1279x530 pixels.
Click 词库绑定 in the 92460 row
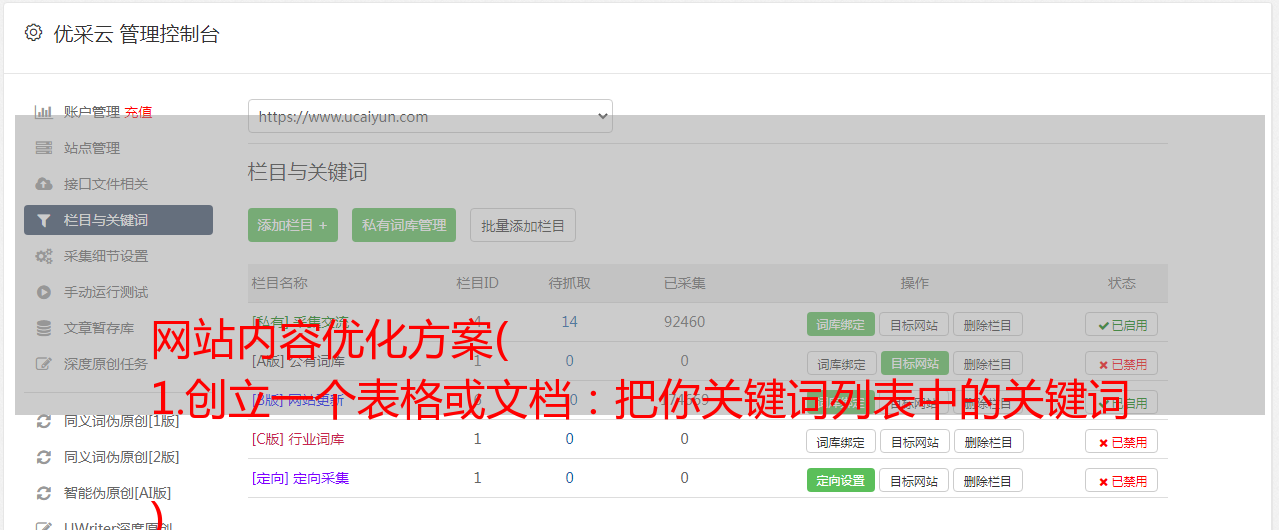coord(841,324)
